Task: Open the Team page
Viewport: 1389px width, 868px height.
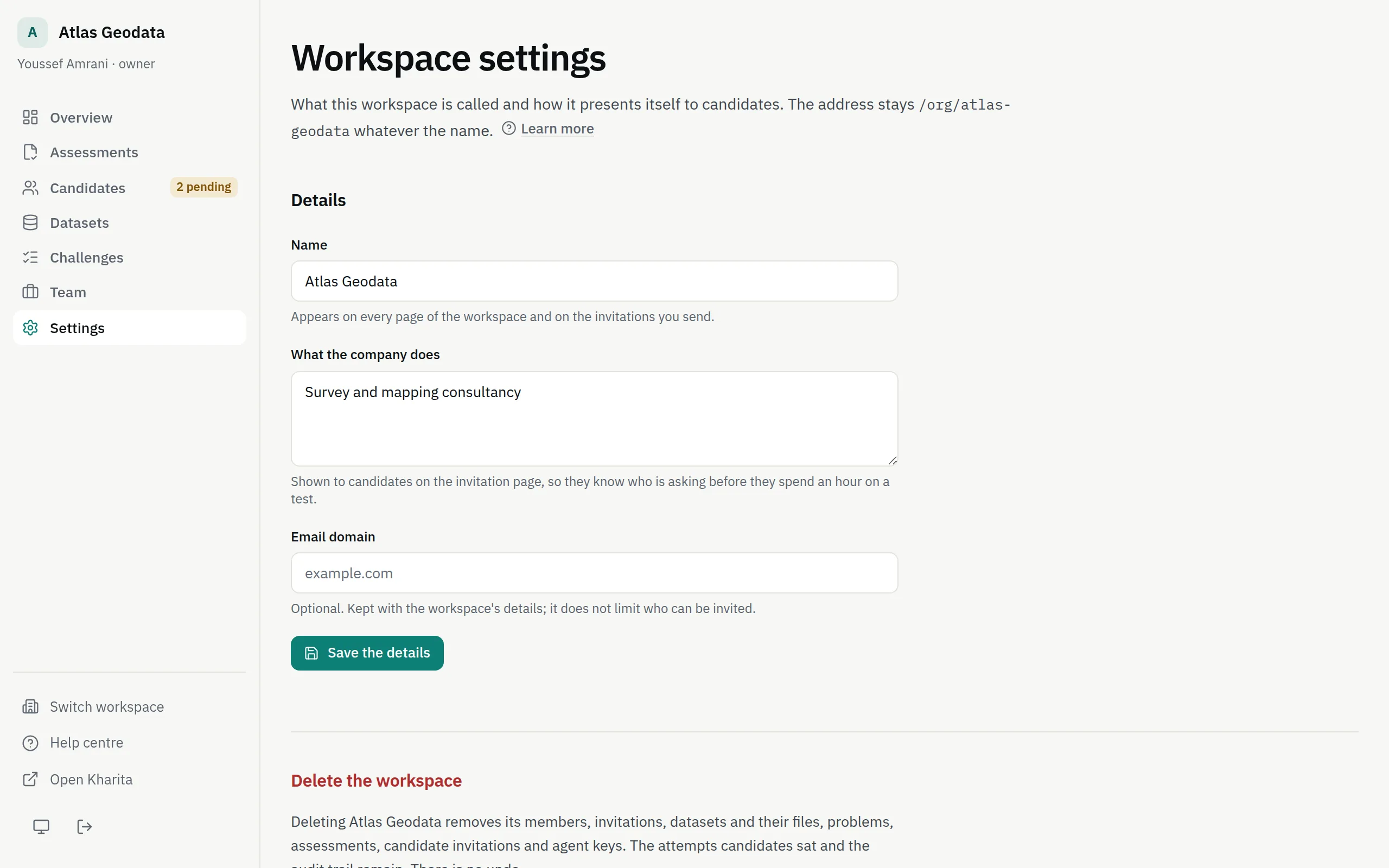Action: point(130,292)
